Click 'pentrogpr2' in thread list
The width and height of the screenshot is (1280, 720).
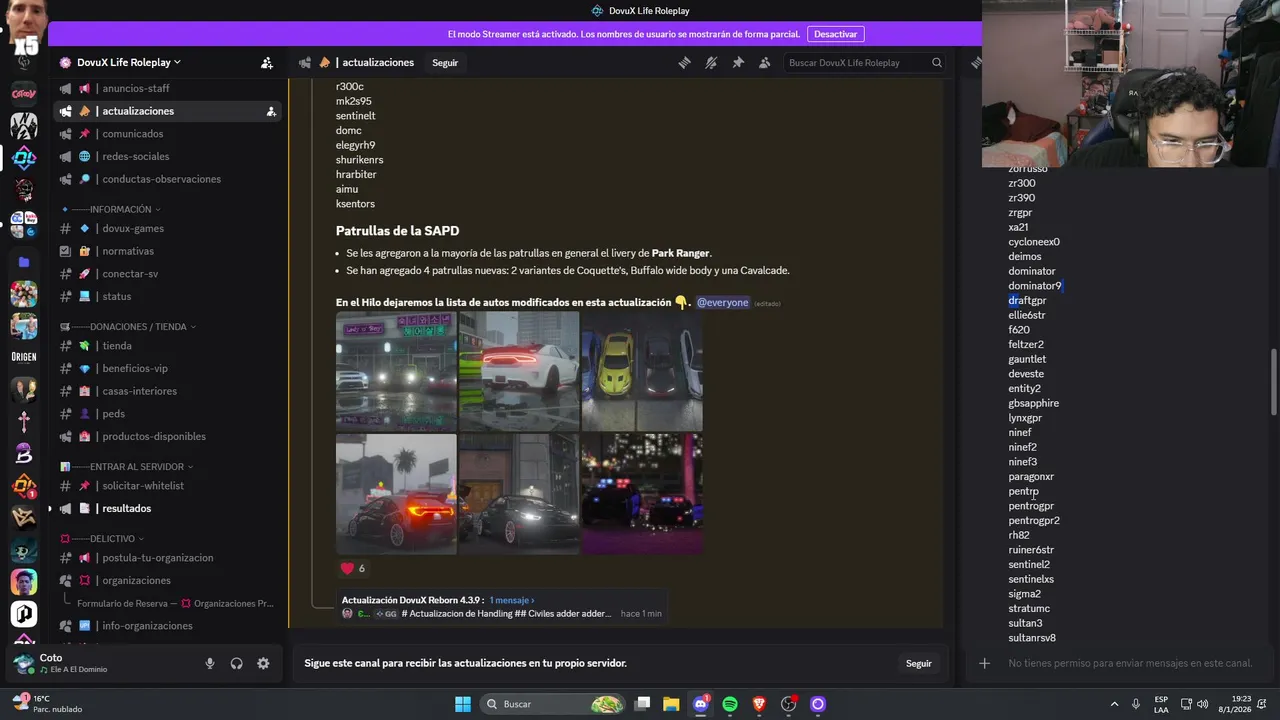(x=1034, y=521)
